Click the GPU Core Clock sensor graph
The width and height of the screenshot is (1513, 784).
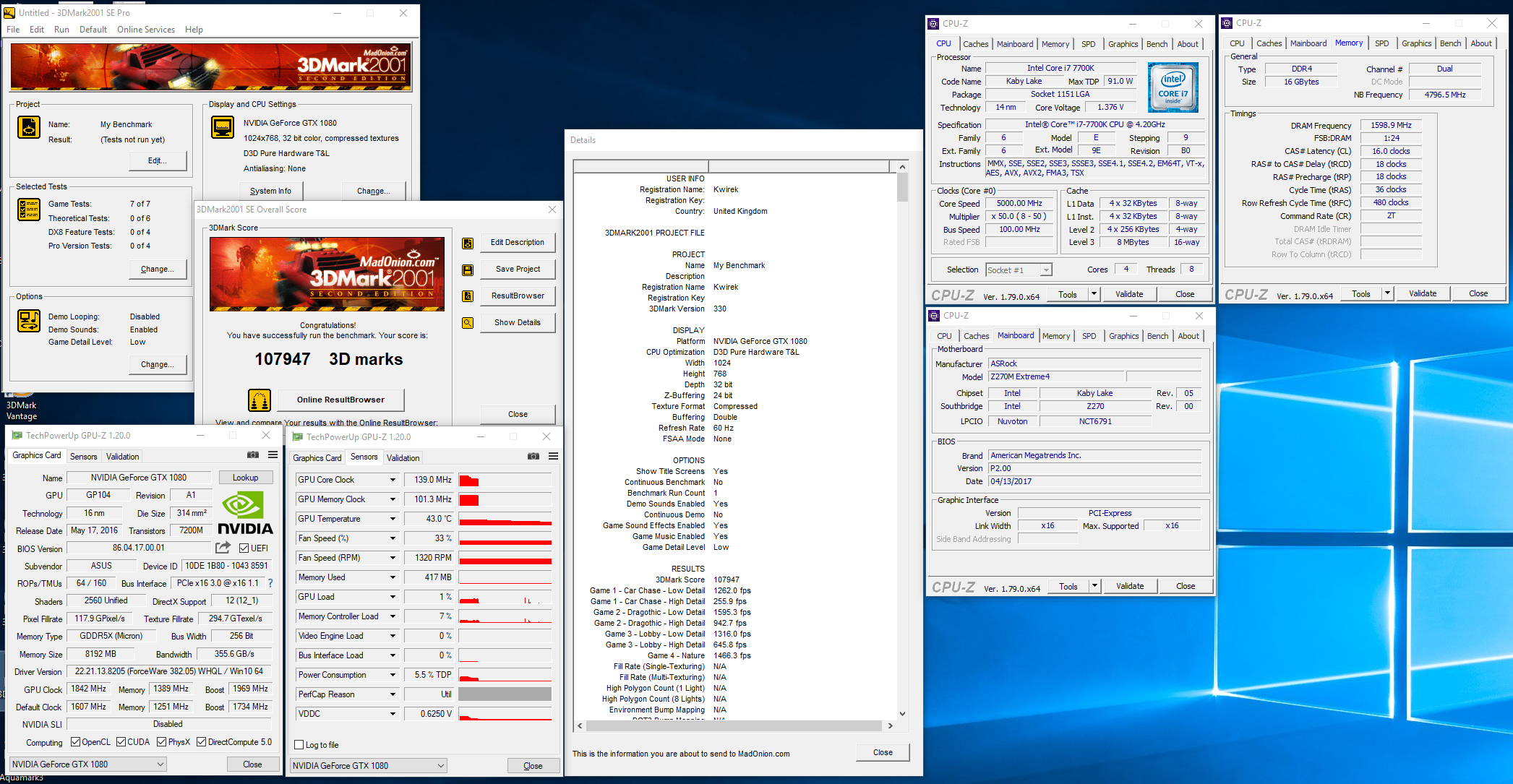click(505, 480)
